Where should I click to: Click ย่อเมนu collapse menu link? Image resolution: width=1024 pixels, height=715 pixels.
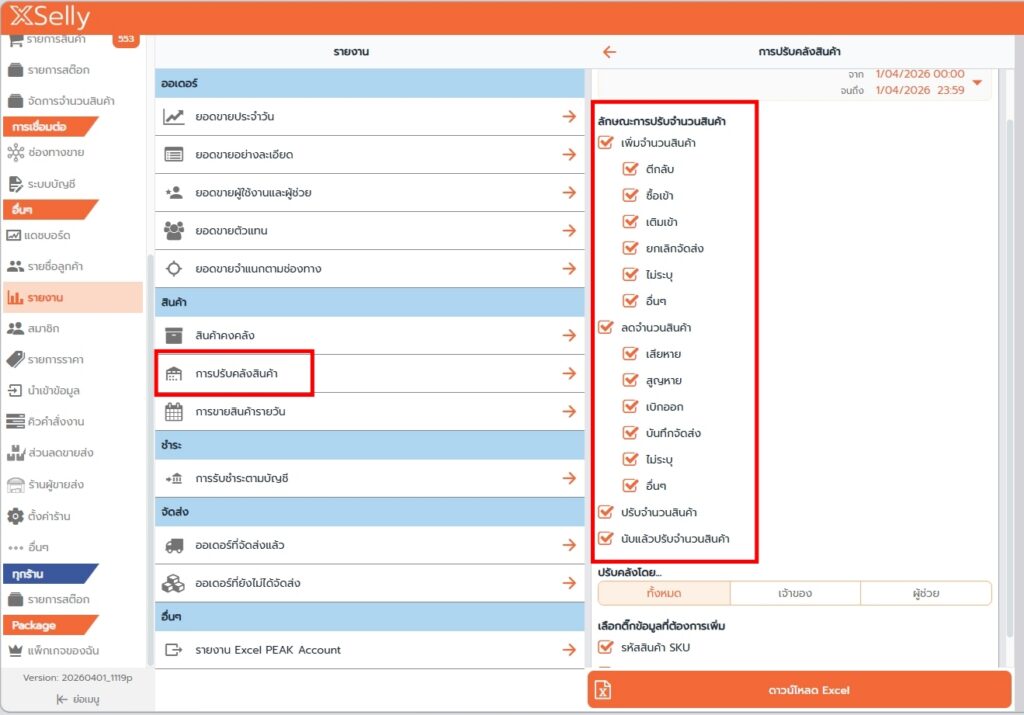[x=76, y=700]
